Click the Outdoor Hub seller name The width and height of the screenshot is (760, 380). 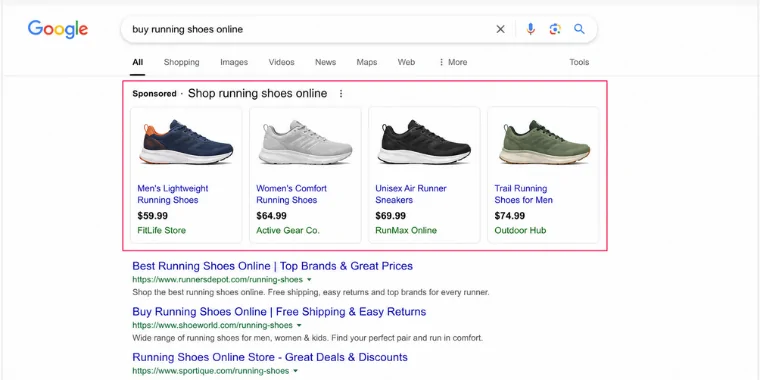pos(520,230)
